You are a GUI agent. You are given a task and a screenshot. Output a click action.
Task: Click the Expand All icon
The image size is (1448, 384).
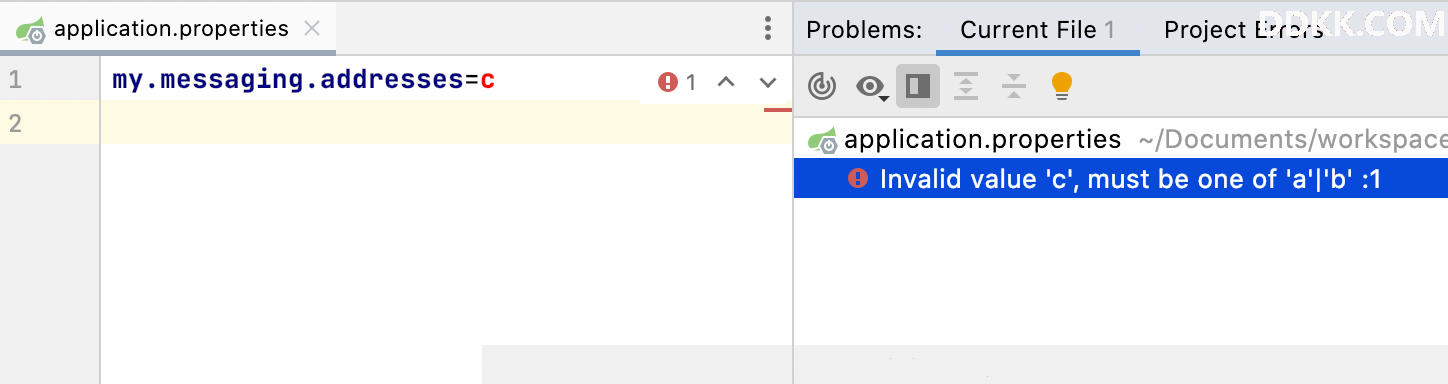point(965,87)
